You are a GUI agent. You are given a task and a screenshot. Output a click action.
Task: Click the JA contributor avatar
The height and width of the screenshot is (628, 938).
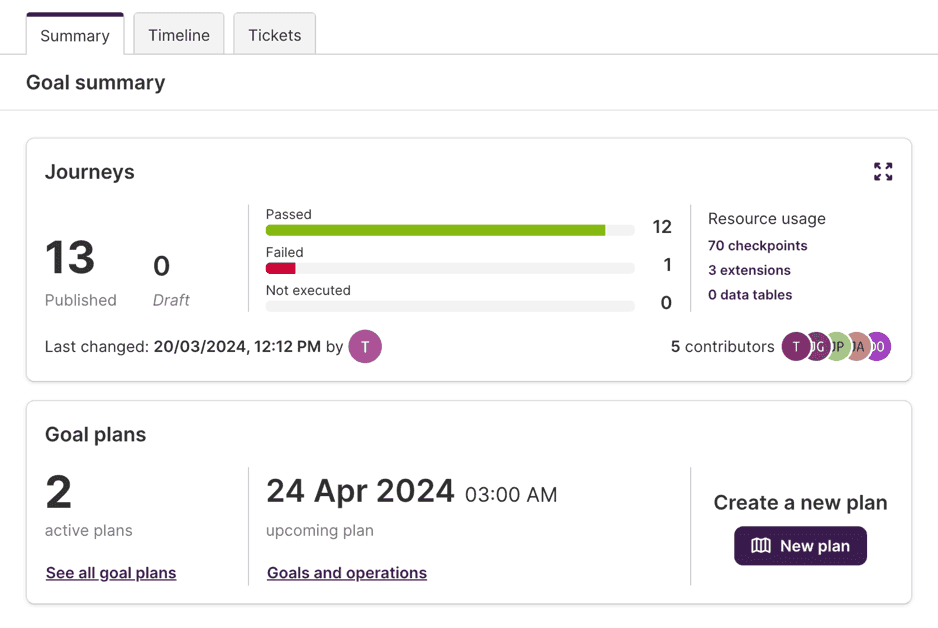coord(858,347)
